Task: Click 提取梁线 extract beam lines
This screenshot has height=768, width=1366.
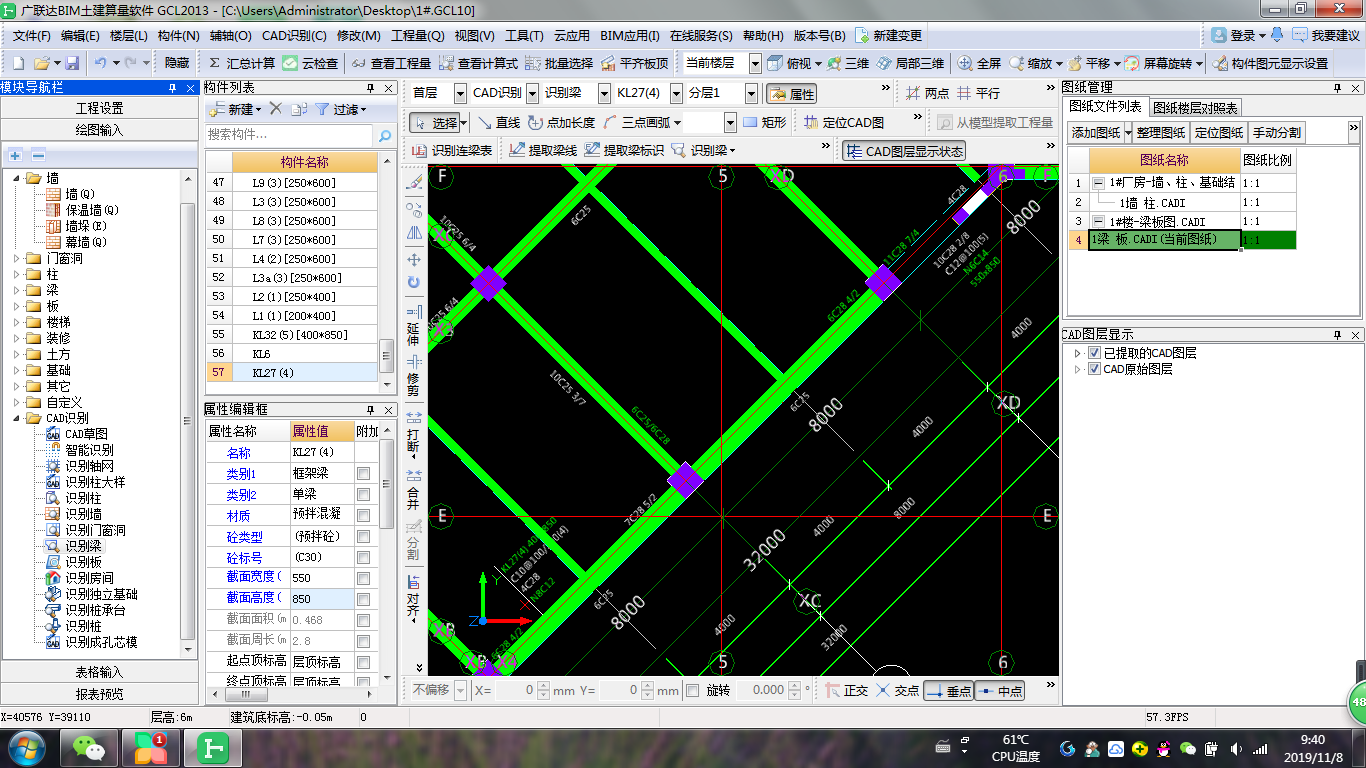Action: click(543, 150)
